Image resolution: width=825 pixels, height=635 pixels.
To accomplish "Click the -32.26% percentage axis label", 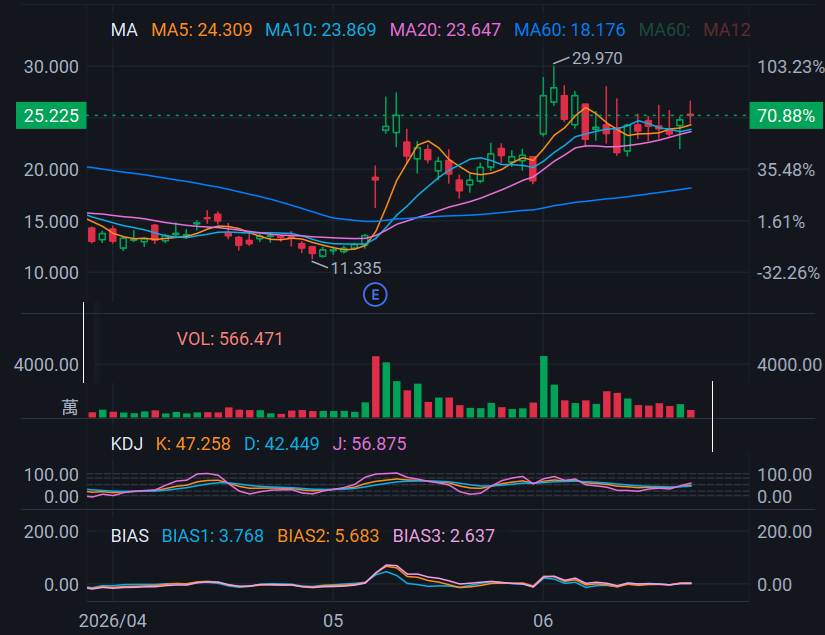I will click(x=788, y=273).
